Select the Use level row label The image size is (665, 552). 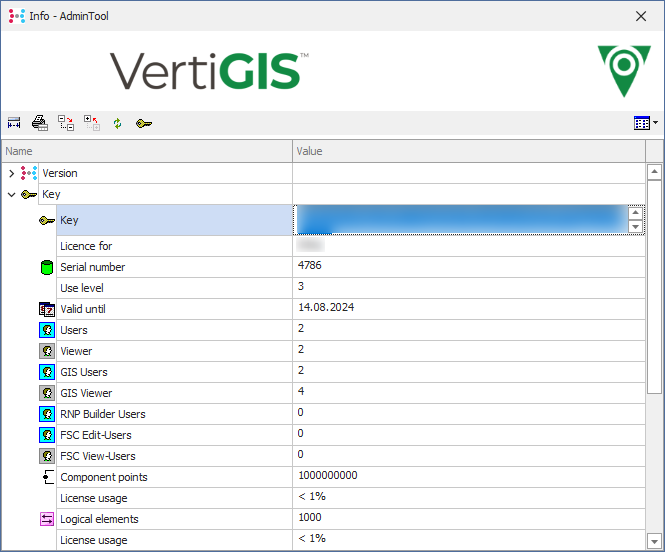click(x=82, y=288)
